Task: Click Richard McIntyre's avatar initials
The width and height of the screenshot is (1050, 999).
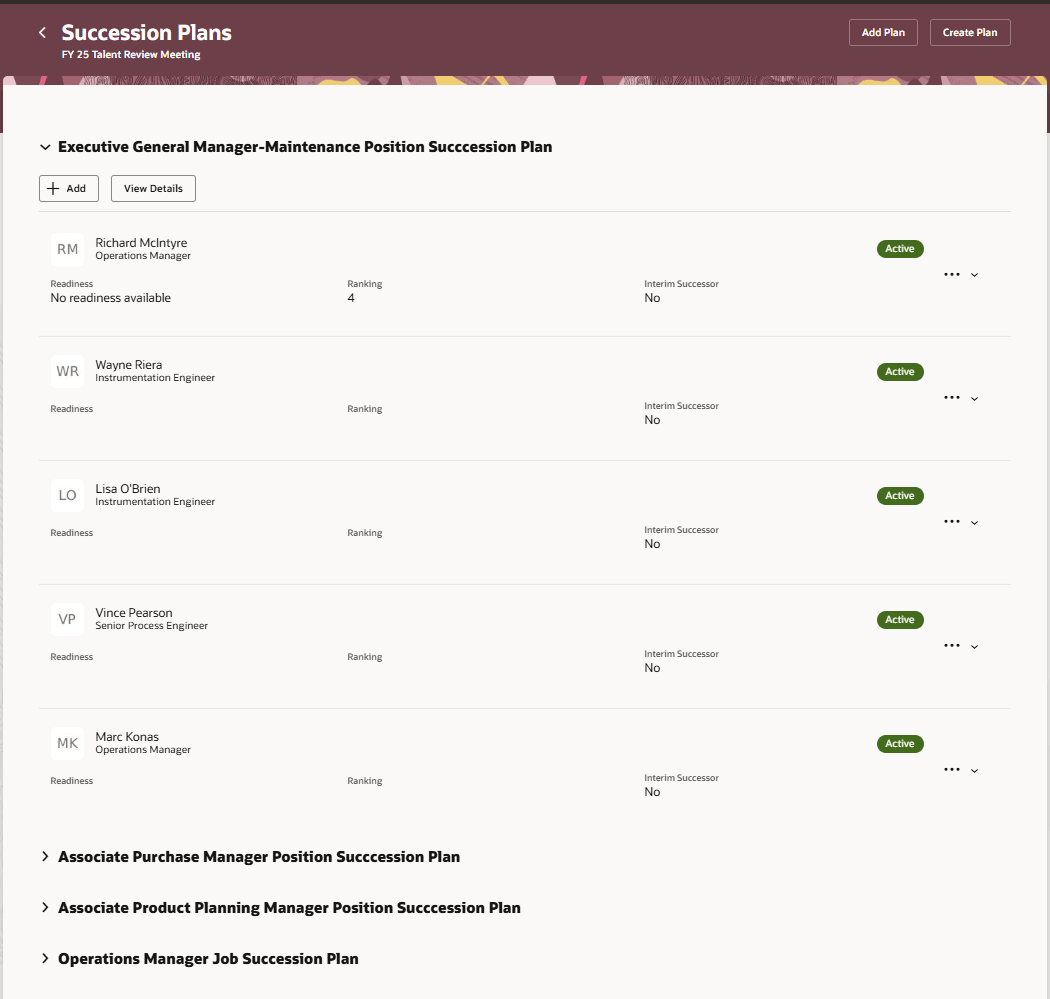Action: click(x=67, y=248)
